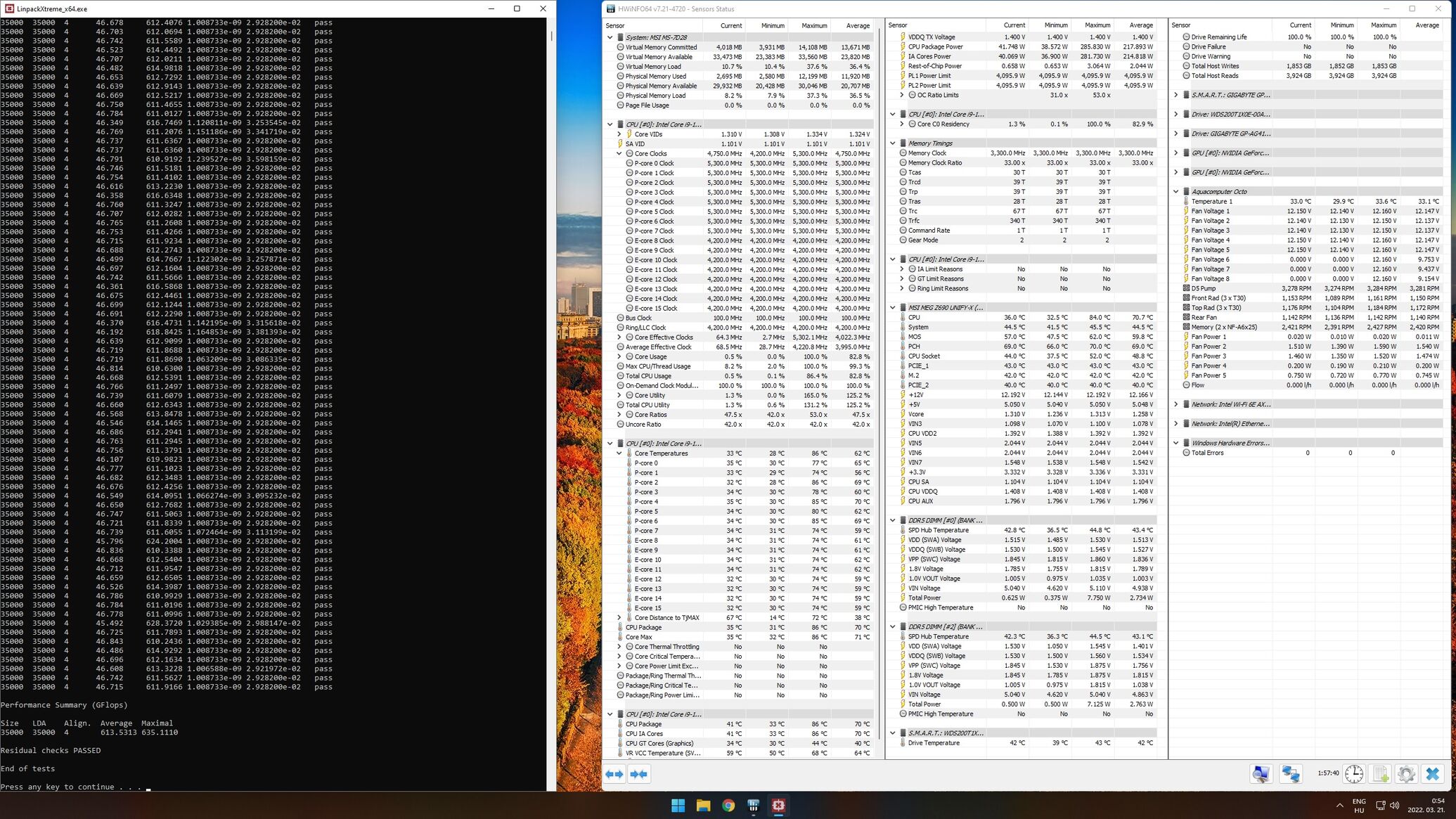Viewport: 1456px width, 819px height.
Task: Click the shrink layout arrows icon in HWiNFO
Action: [x=638, y=774]
